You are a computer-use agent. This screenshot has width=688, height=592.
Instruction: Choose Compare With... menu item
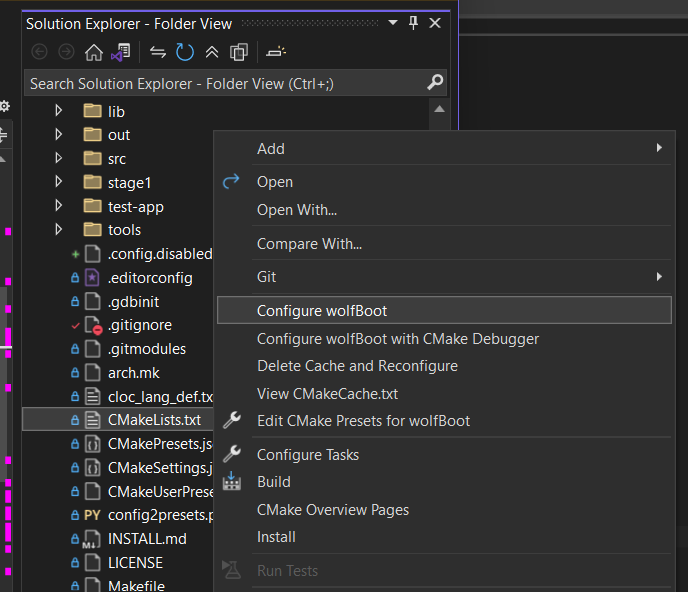click(444, 244)
